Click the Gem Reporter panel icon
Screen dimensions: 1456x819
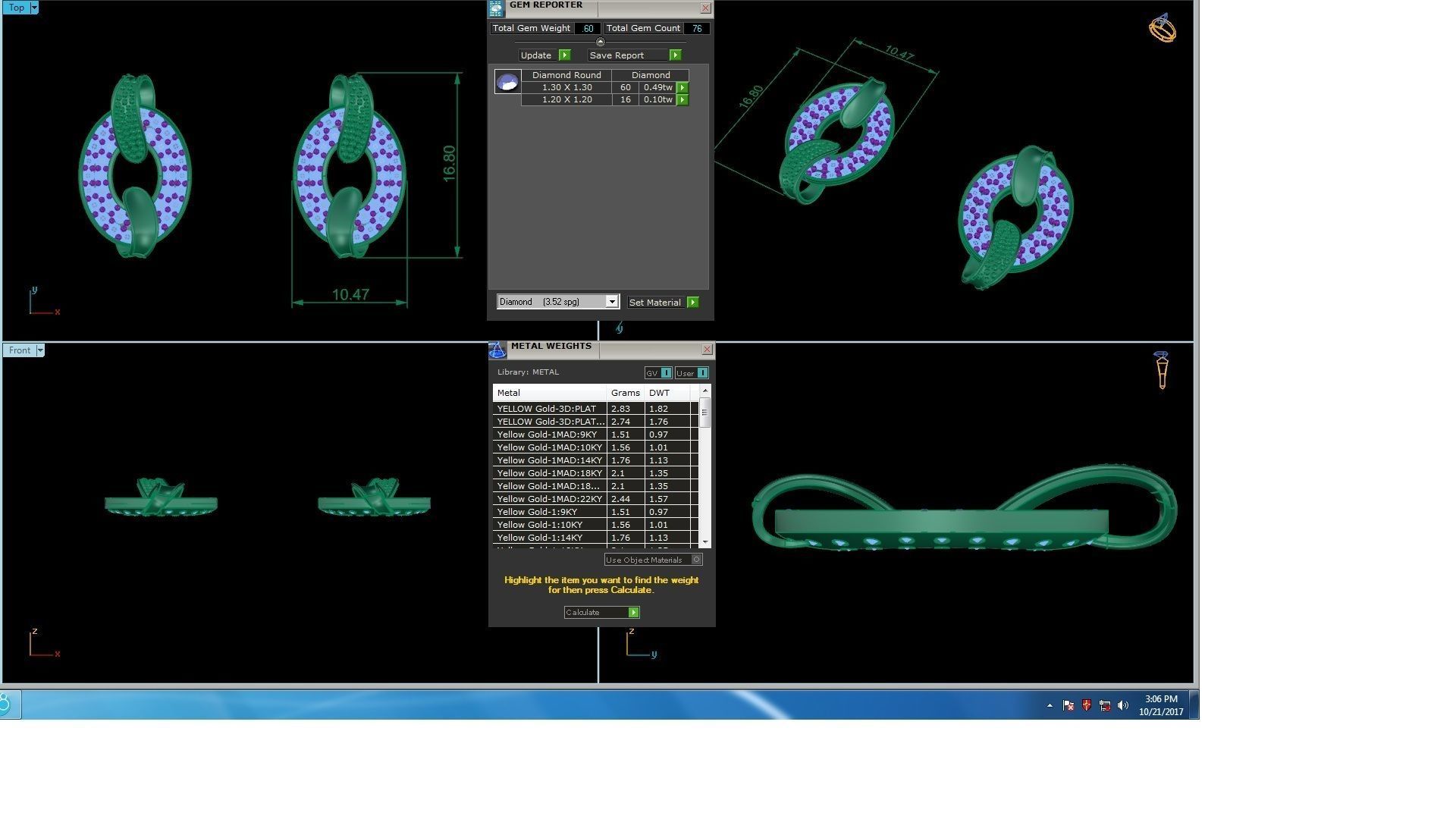click(x=496, y=8)
